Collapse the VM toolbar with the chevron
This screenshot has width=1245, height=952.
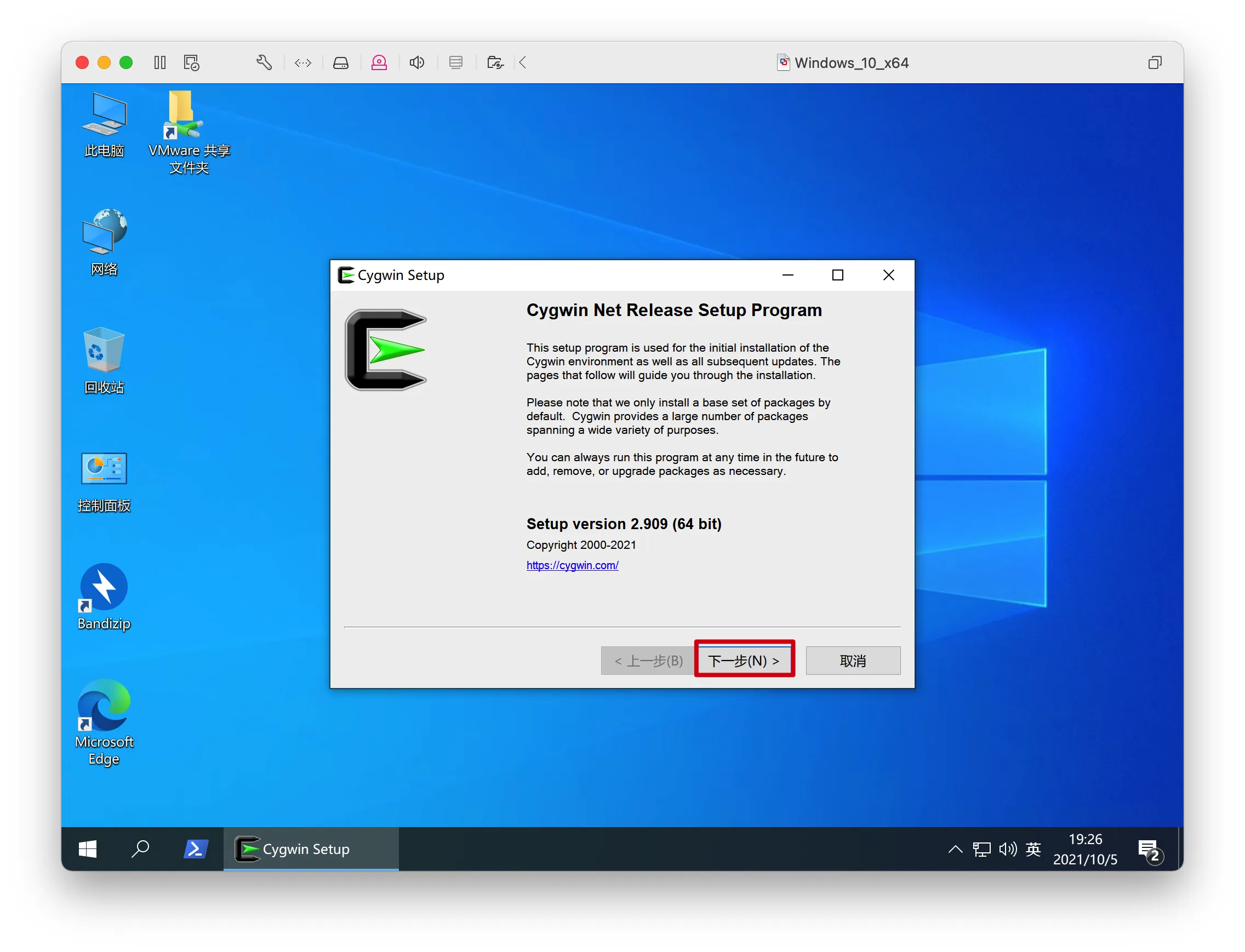(523, 62)
